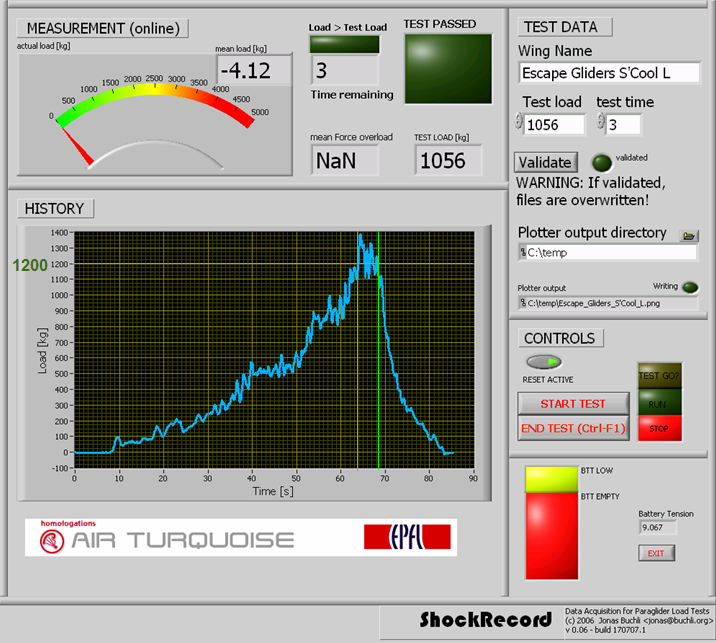Viewport: 716px width, 643px height.
Task: Open path options beside C:\temp directory
Action: coord(522,253)
